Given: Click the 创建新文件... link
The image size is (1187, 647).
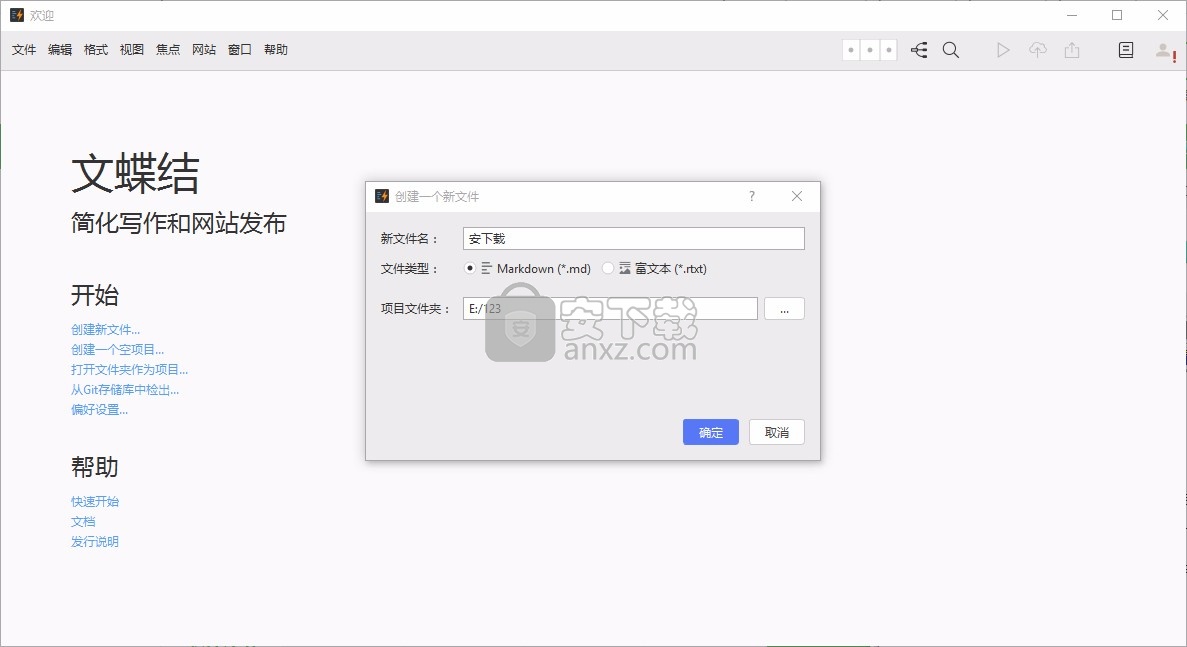Looking at the screenshot, I should click(x=105, y=329).
